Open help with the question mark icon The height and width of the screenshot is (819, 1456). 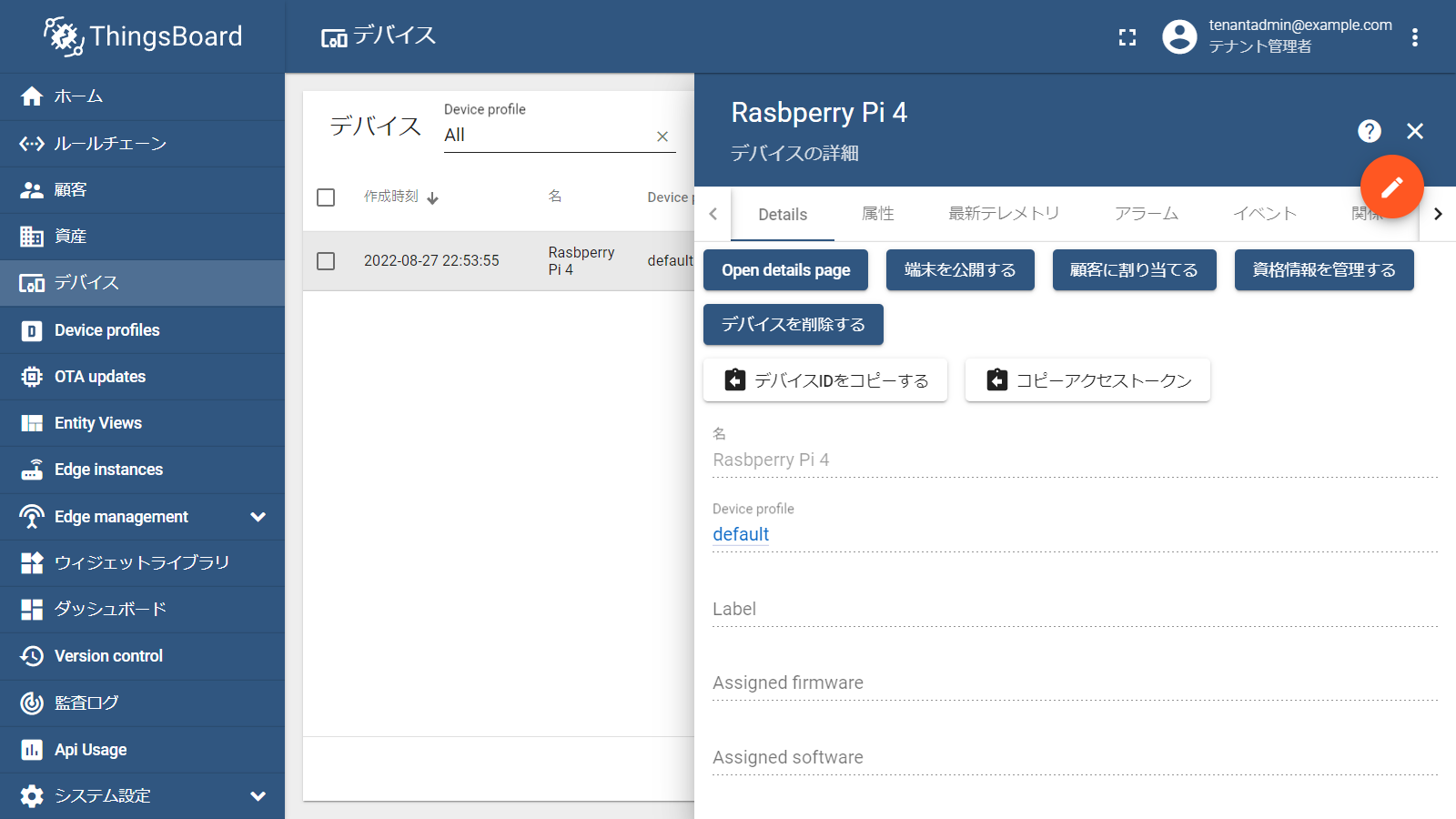pyautogui.click(x=1369, y=131)
